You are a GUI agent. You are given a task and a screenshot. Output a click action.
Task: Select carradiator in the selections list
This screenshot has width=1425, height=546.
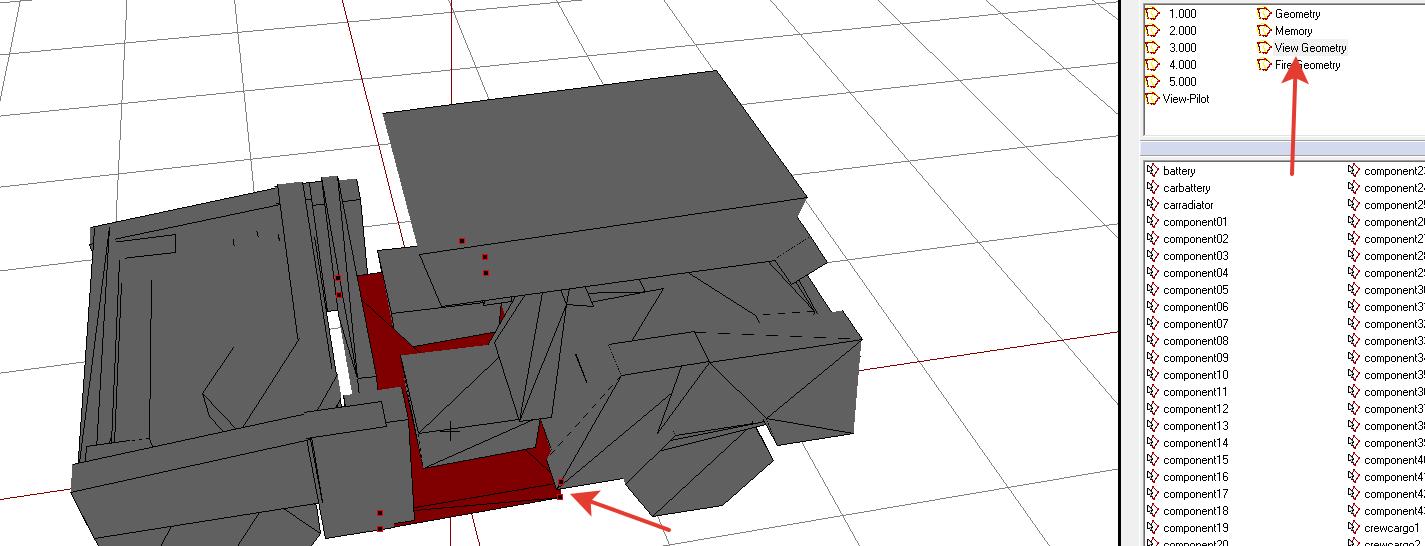tap(1188, 205)
